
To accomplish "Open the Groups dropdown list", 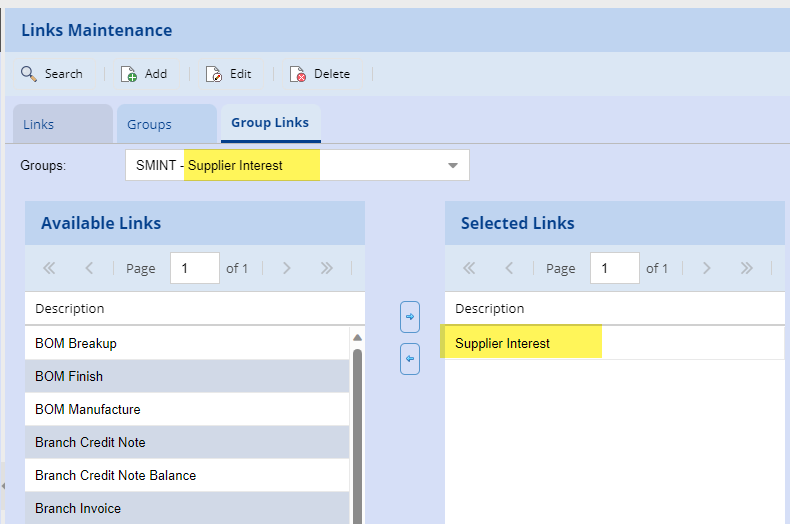I will pyautogui.click(x=452, y=165).
